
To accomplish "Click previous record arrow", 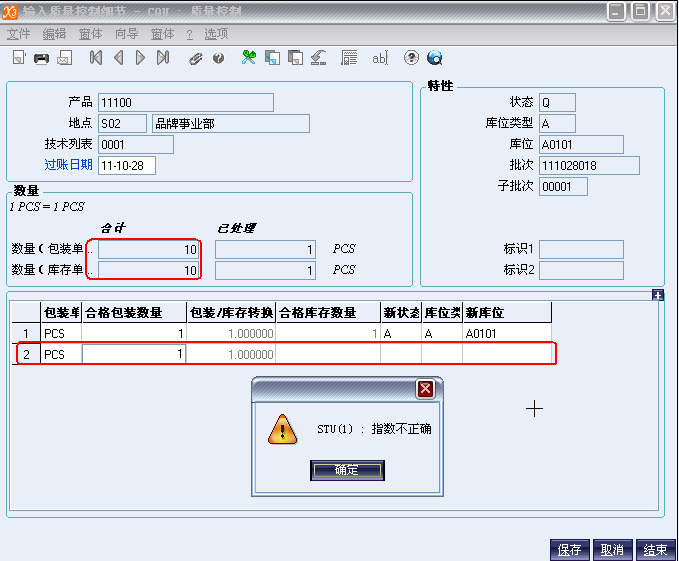I will click(118, 58).
